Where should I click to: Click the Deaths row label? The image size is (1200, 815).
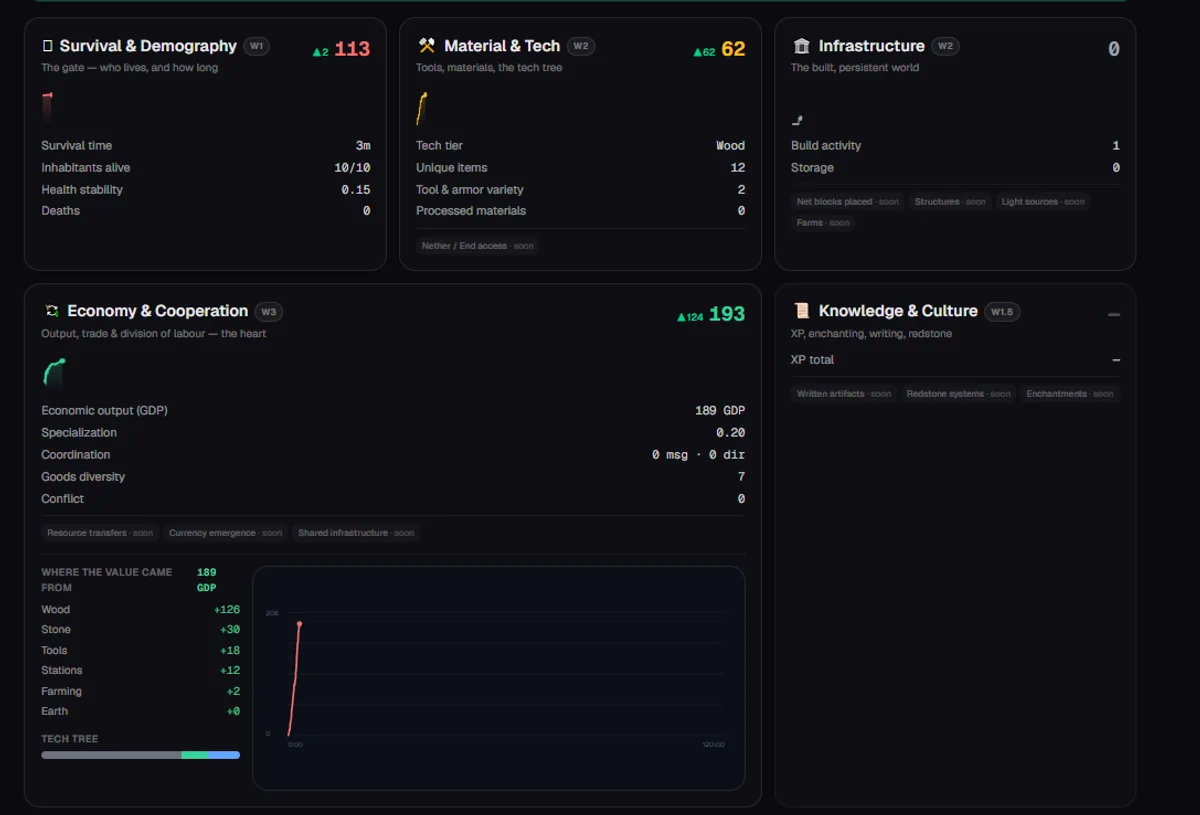point(61,211)
